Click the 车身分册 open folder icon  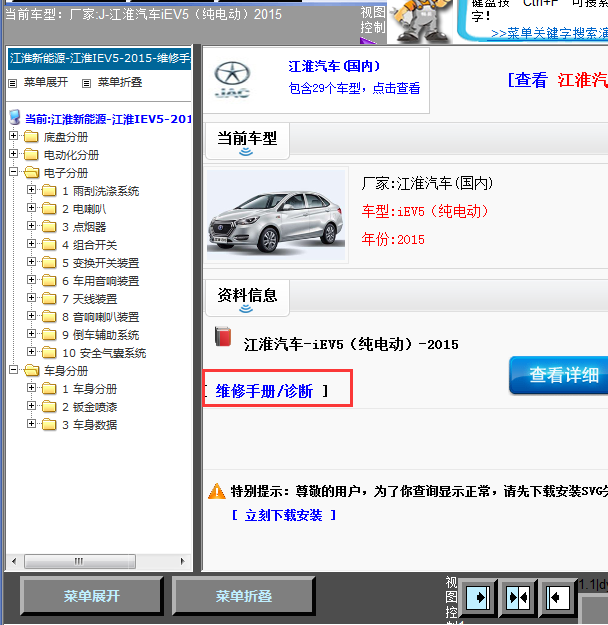(31, 370)
